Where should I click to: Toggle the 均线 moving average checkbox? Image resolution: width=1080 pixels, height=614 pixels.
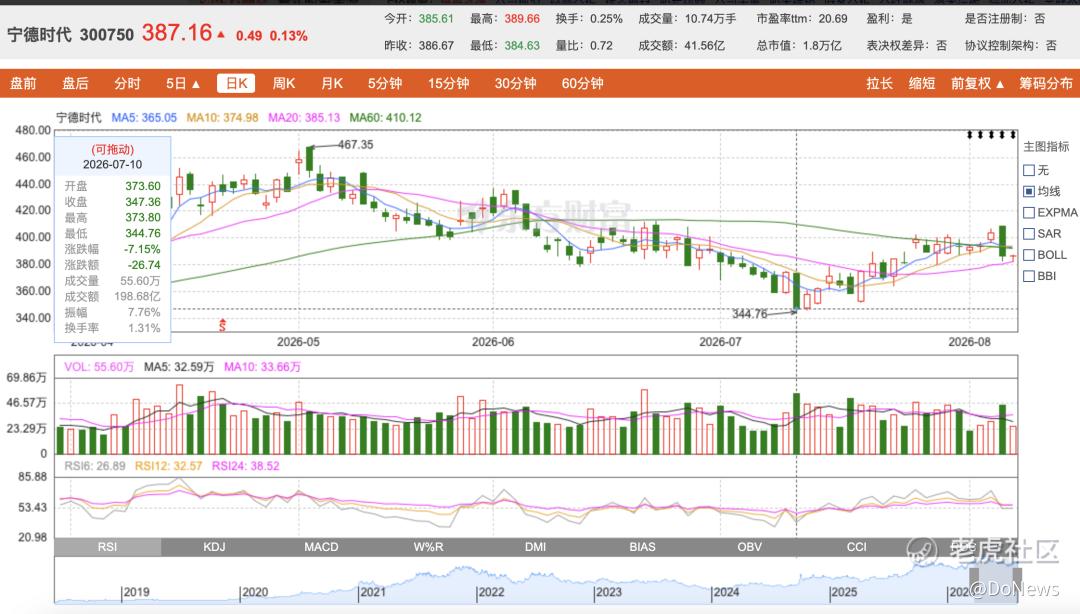1029,191
